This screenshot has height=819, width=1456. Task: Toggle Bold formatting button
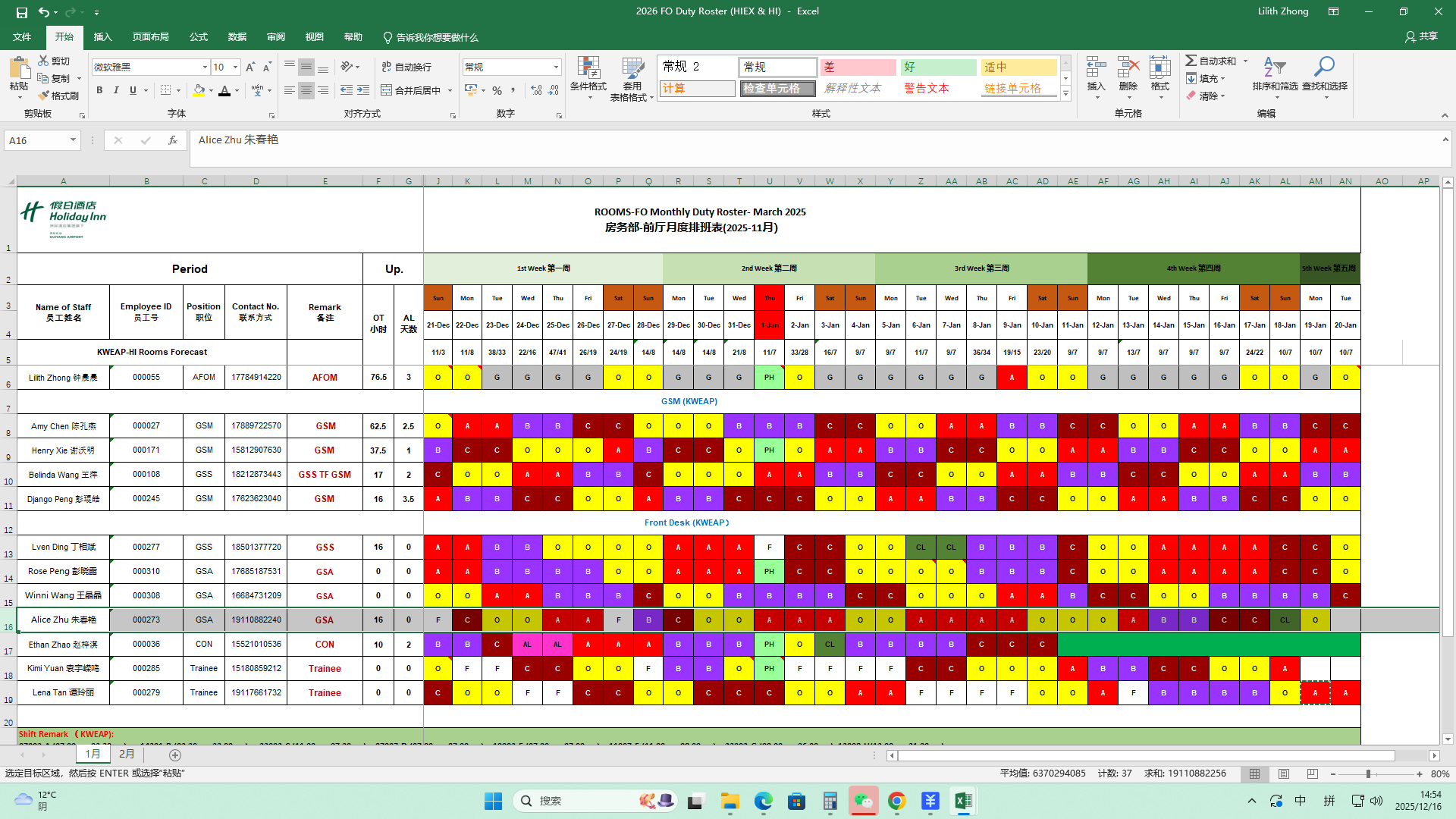99,90
